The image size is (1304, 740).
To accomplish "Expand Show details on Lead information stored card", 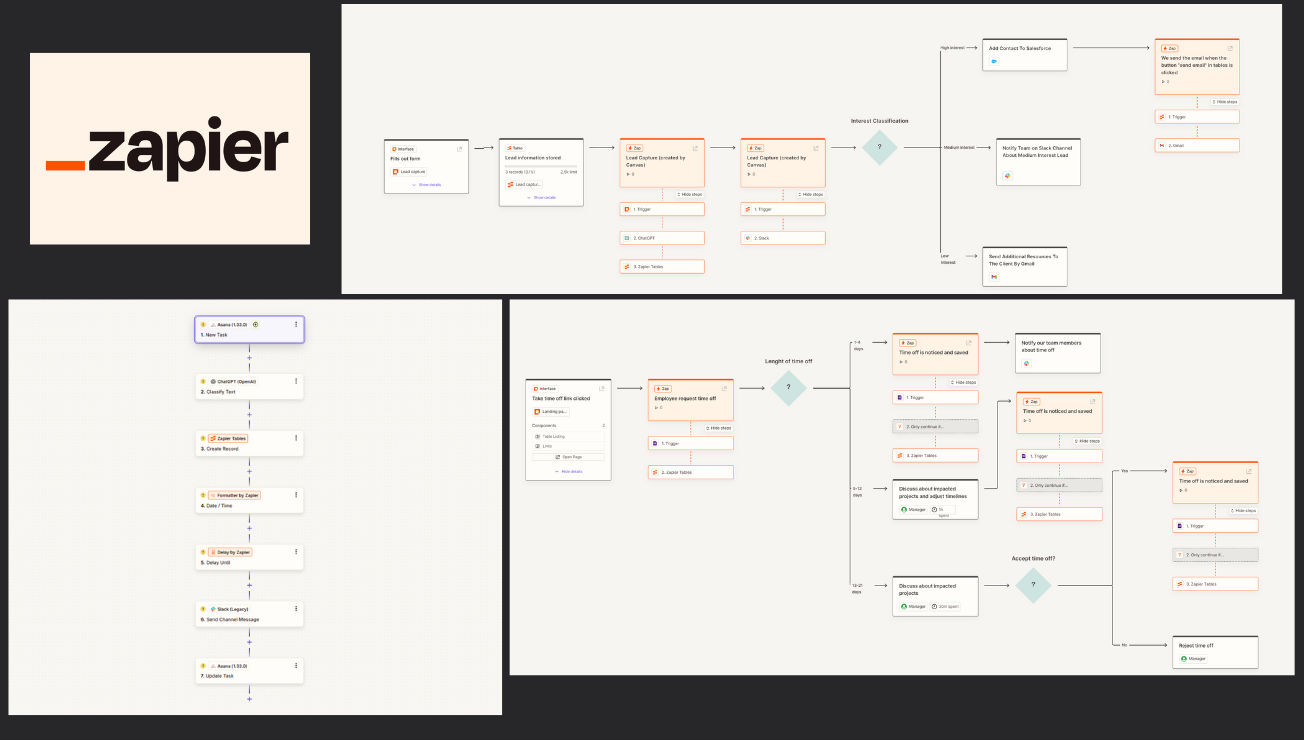I will coord(542,197).
